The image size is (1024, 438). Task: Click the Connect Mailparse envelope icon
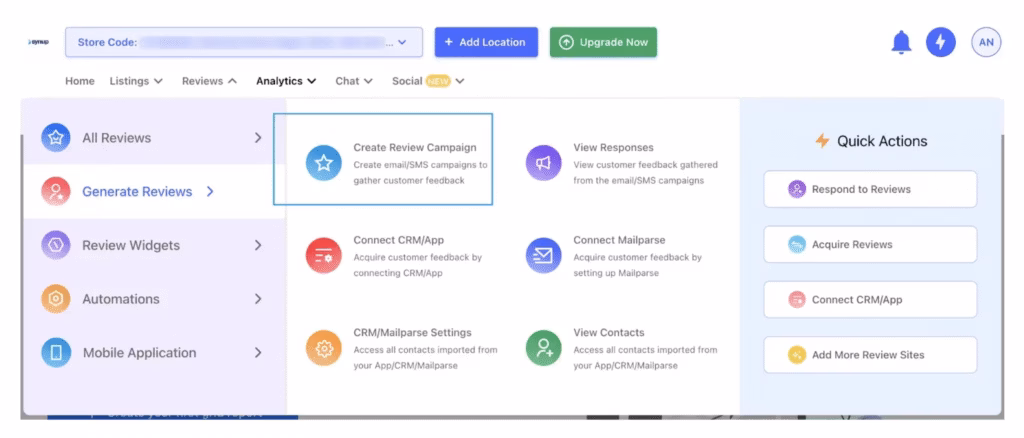(543, 255)
